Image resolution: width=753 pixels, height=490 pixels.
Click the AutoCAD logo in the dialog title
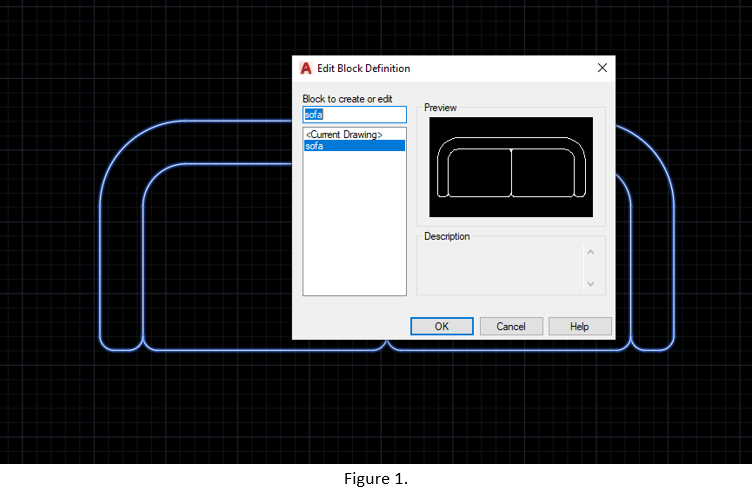point(306,68)
